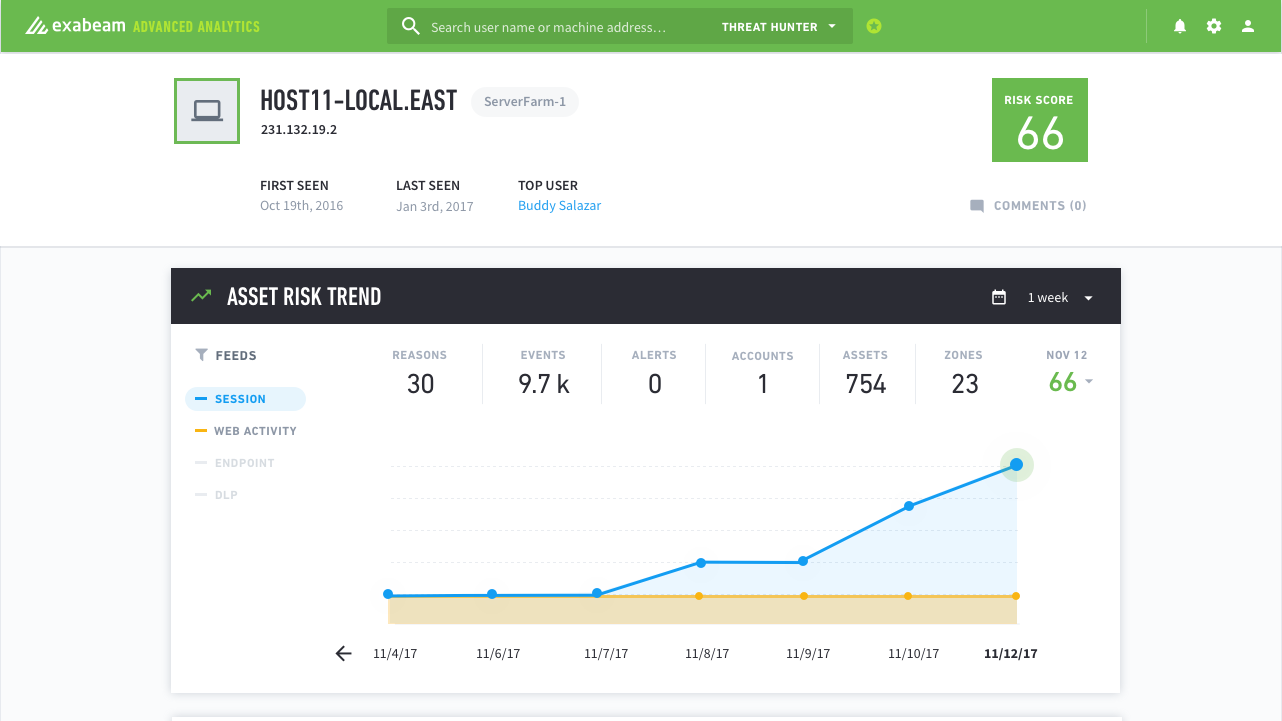Screen dimensions: 1282x721
Task: Click the comments speech bubble icon
Action: click(x=977, y=206)
